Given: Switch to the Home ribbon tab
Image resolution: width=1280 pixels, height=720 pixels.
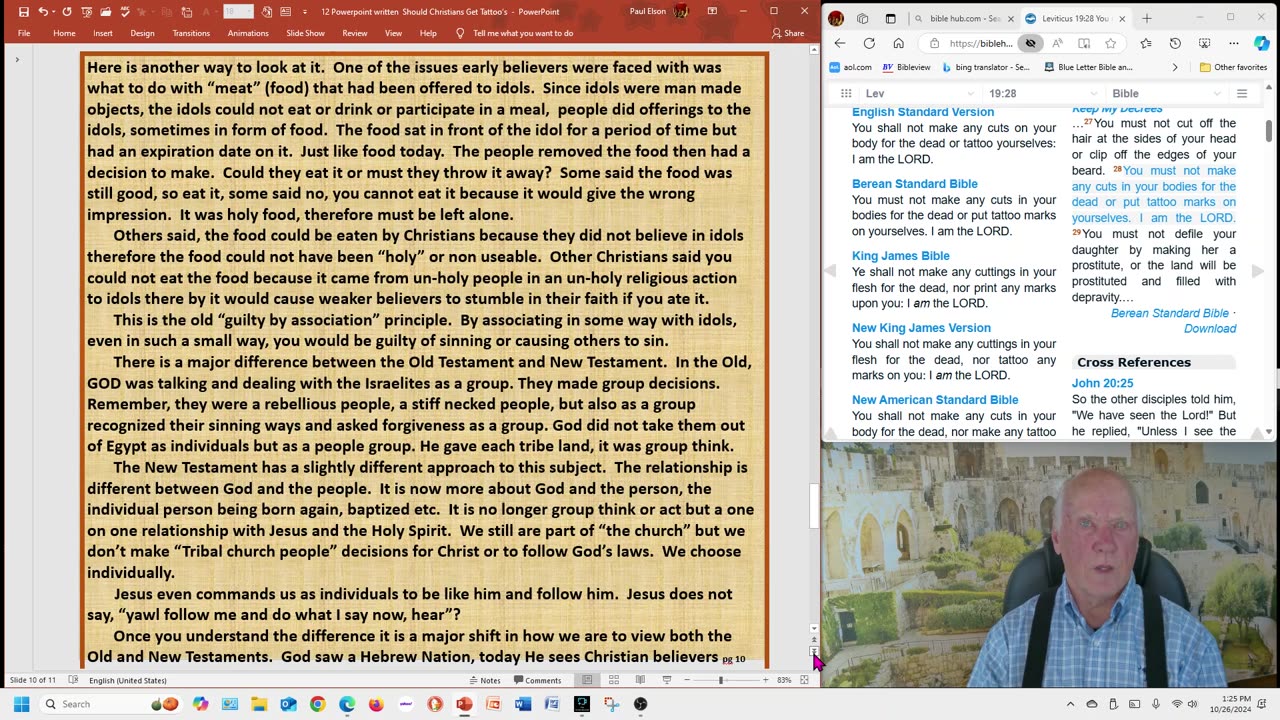Looking at the screenshot, I should pos(64,33).
